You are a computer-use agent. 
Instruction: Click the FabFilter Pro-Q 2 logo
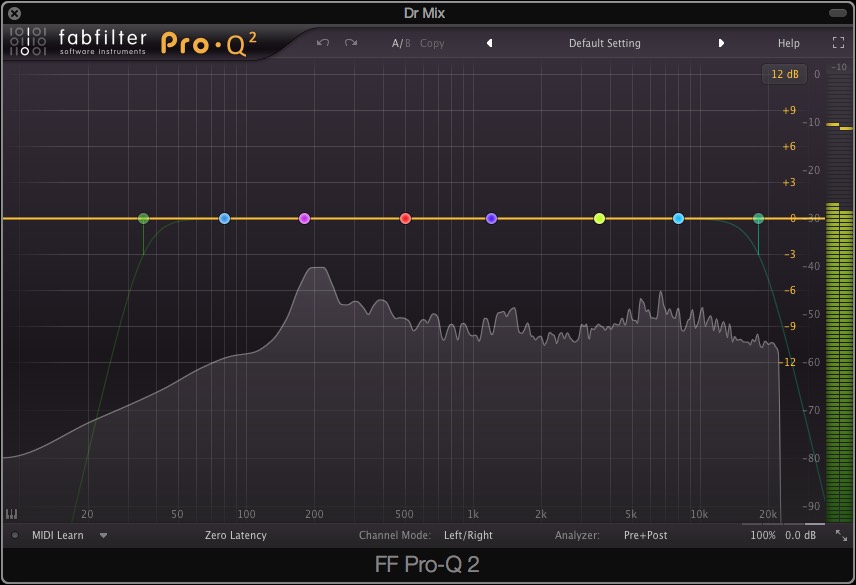[133, 43]
